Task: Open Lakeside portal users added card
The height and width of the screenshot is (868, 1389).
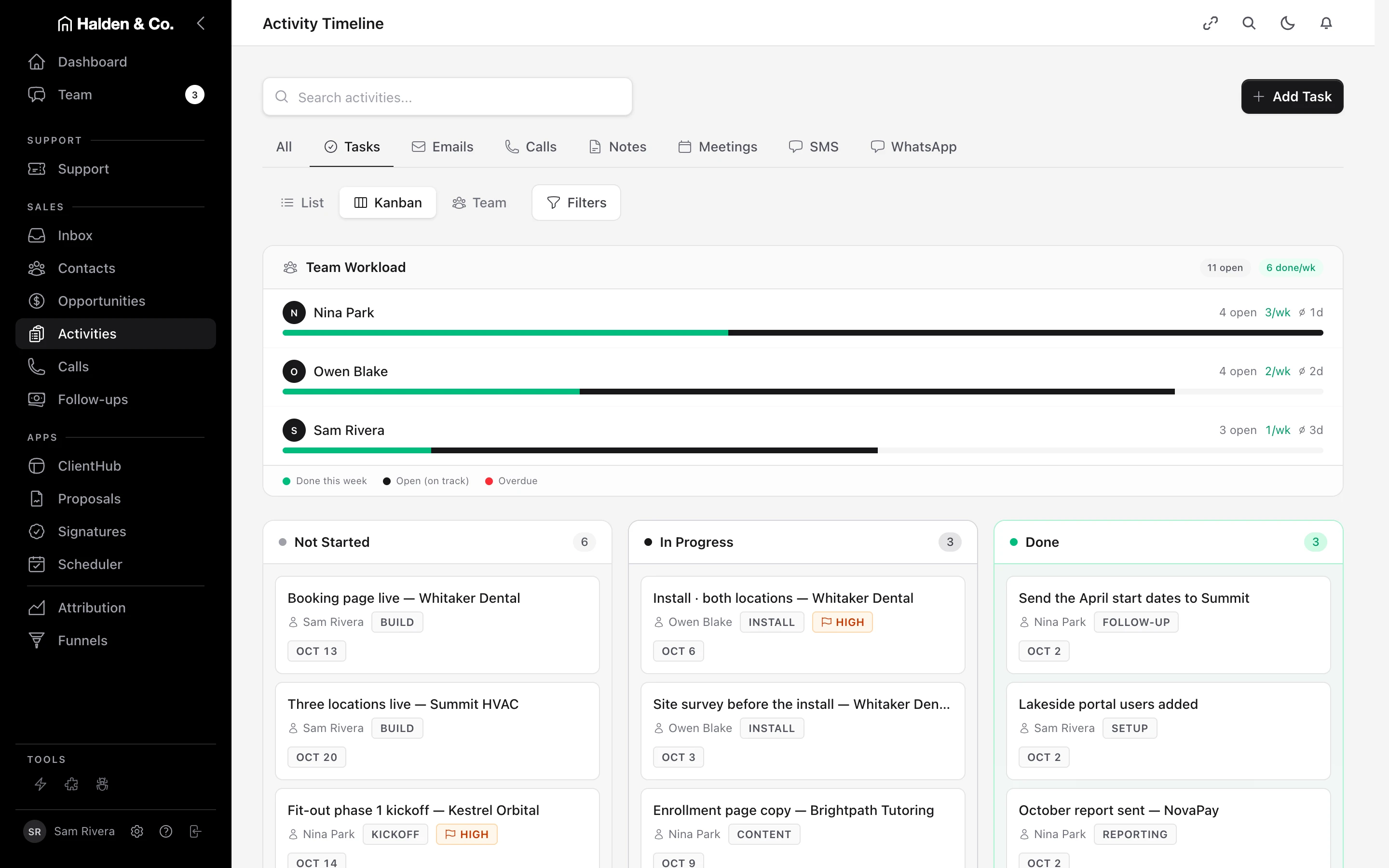Action: [x=1168, y=731]
